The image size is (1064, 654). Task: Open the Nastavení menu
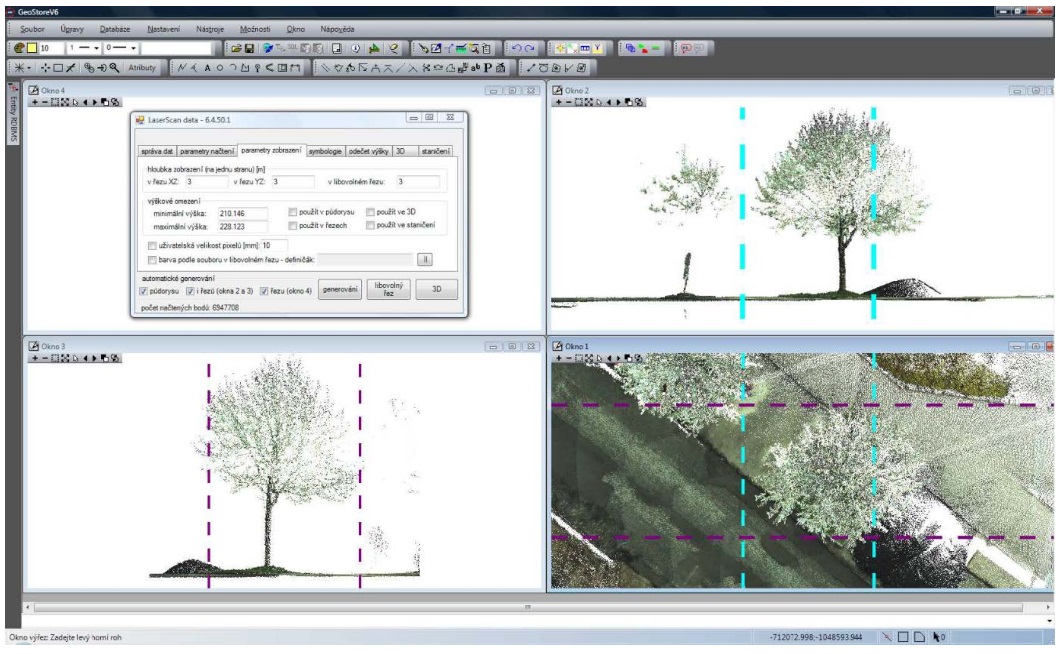click(x=164, y=29)
